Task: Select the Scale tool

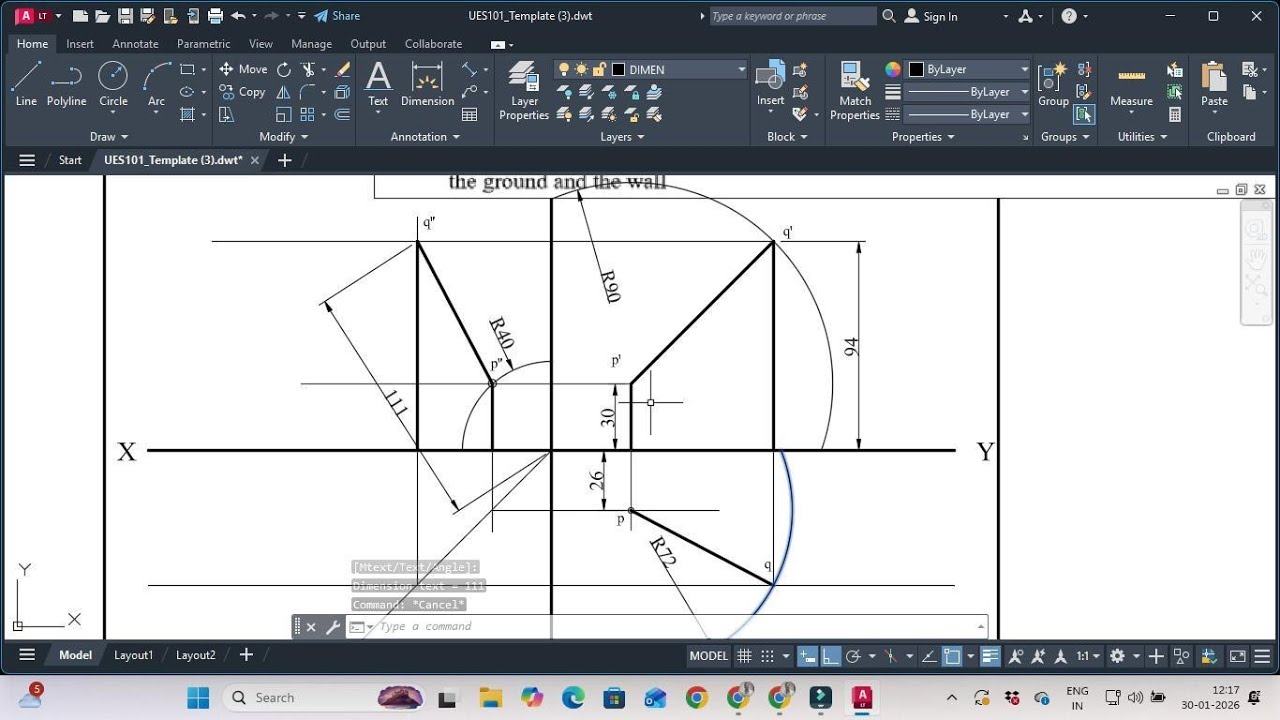Action: 284,114
